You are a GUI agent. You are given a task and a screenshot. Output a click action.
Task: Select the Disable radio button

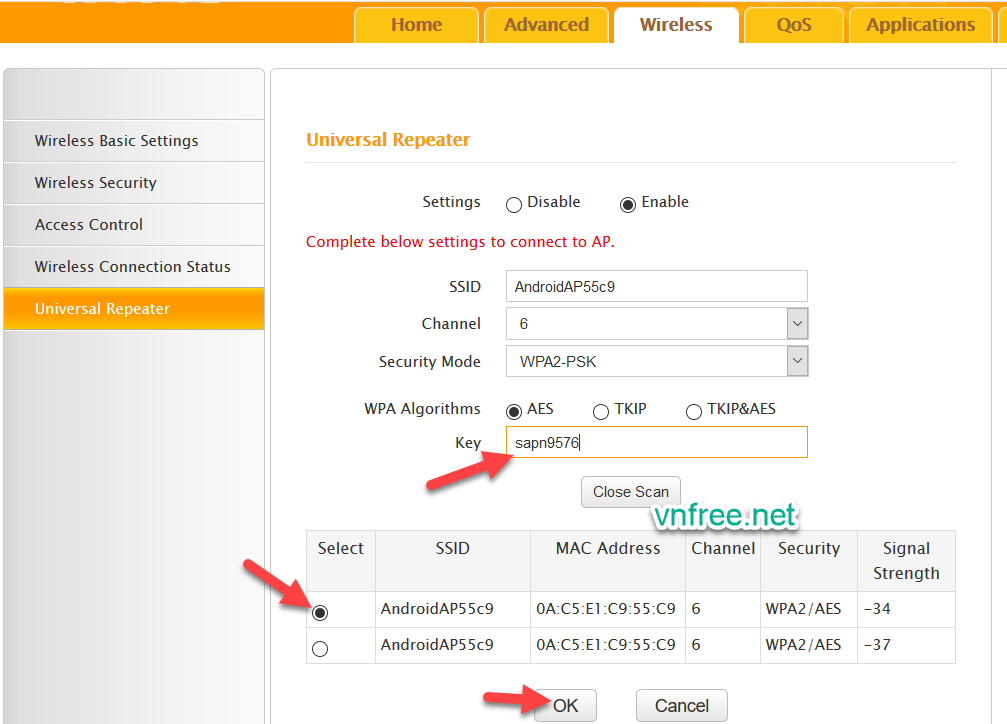pyautogui.click(x=514, y=204)
